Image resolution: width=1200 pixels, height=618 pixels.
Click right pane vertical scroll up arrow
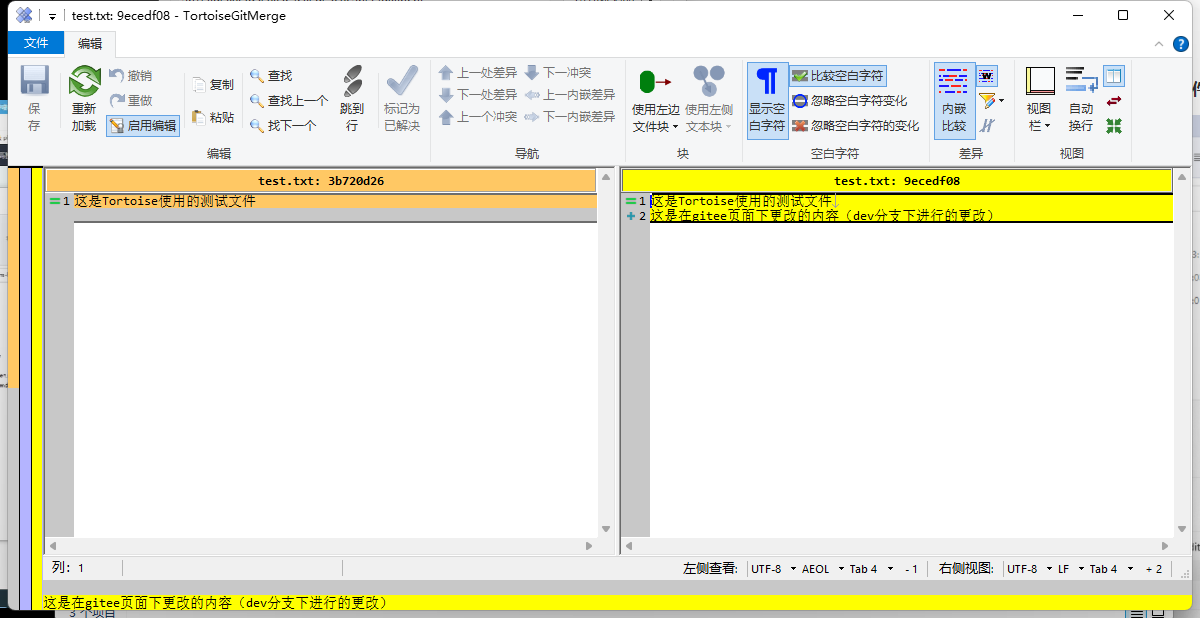click(1181, 176)
